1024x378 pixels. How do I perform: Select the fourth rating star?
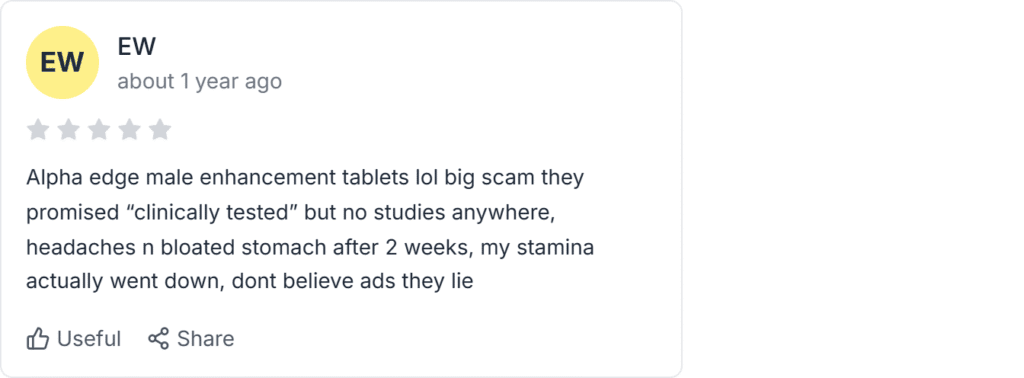(x=129, y=129)
